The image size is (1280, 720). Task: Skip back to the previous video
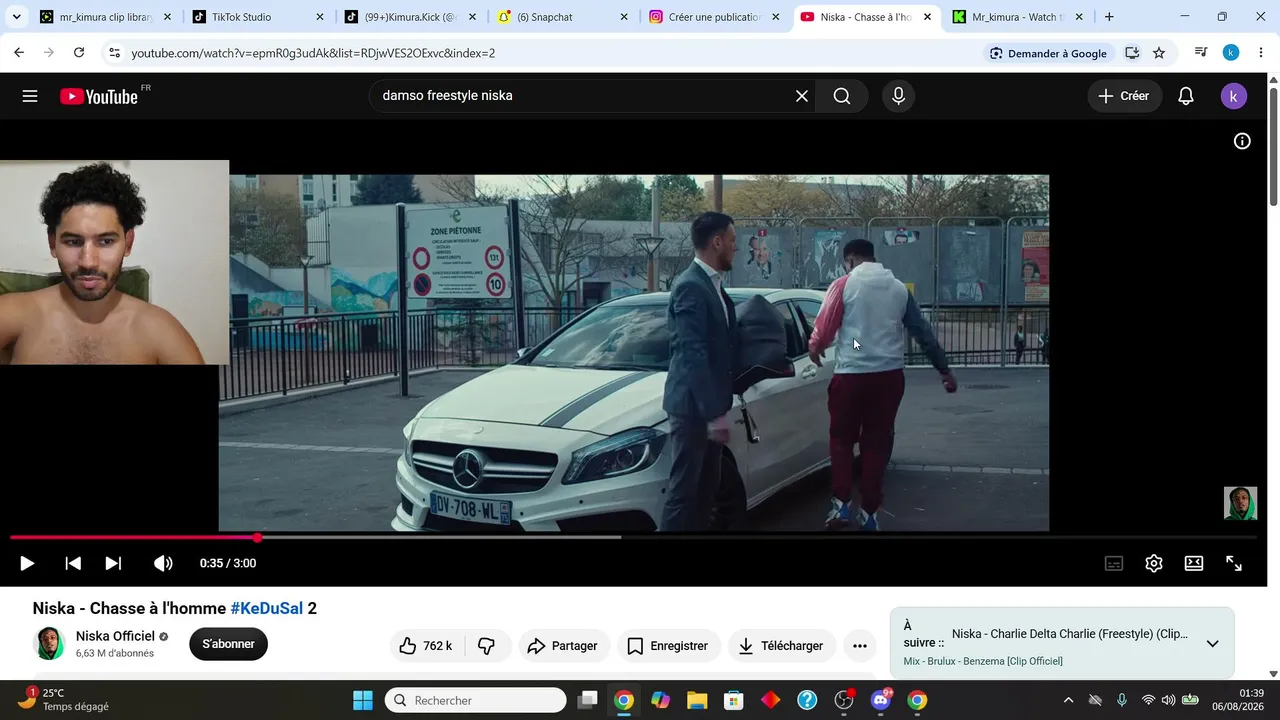tap(73, 563)
